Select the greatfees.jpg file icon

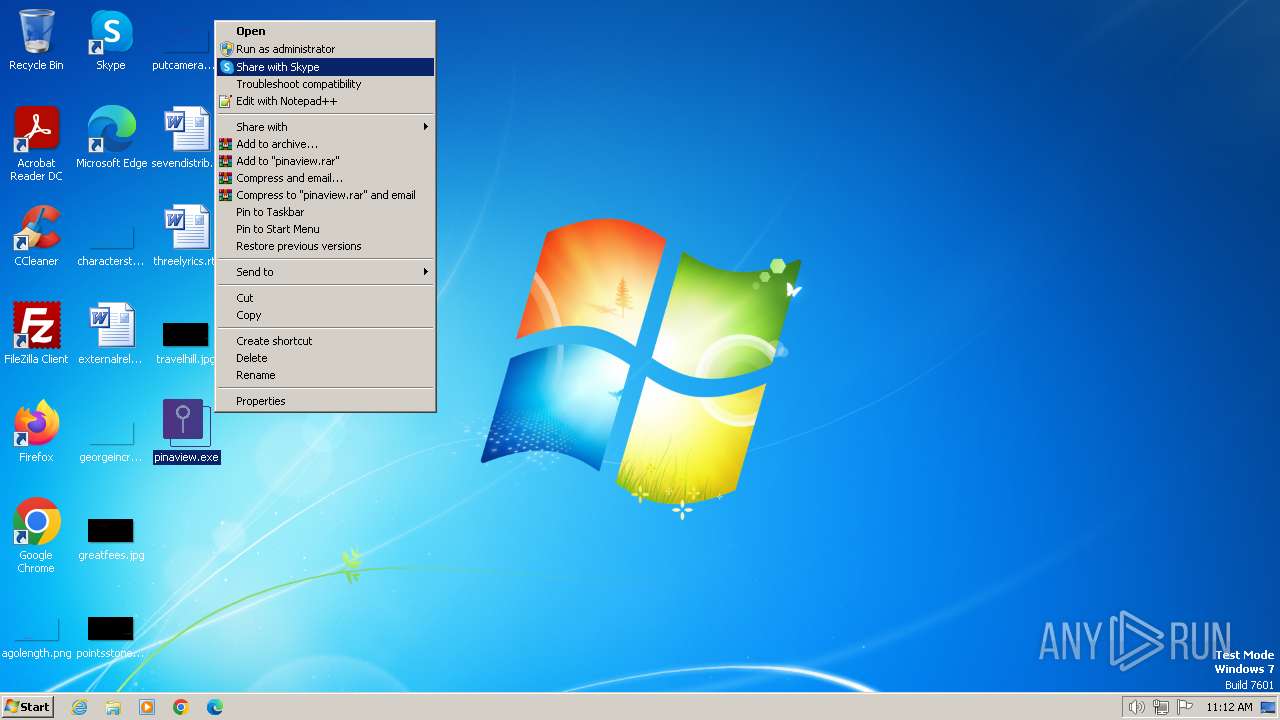pyautogui.click(x=111, y=538)
